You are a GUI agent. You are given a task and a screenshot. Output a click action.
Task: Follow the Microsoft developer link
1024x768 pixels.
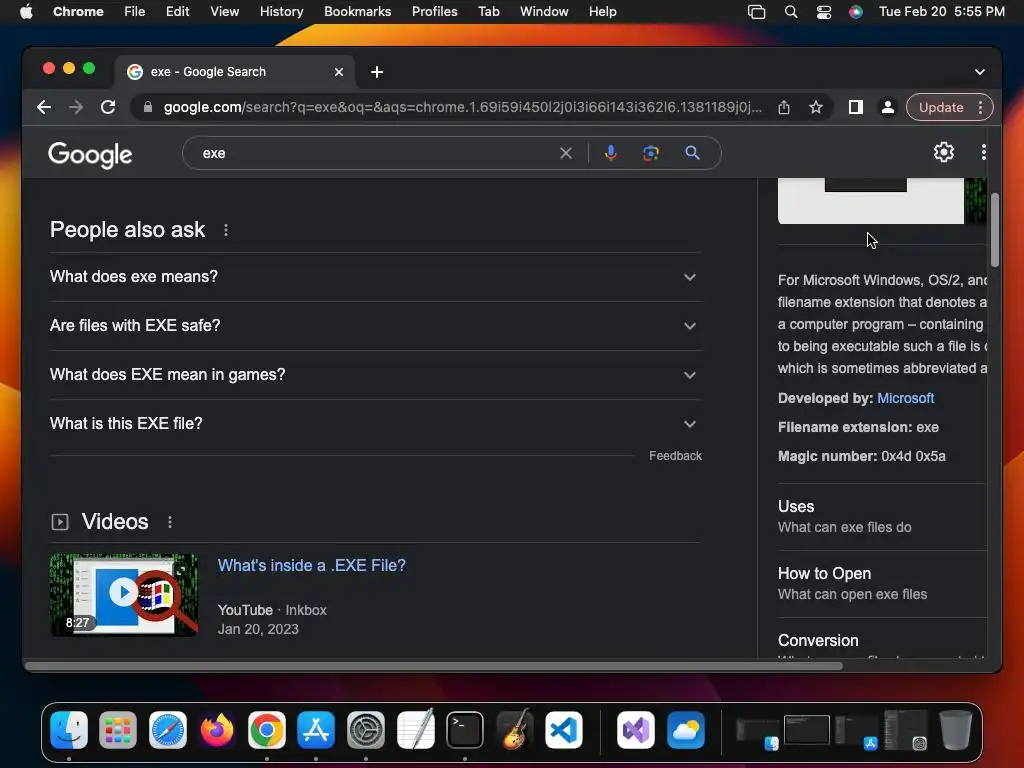coord(905,398)
